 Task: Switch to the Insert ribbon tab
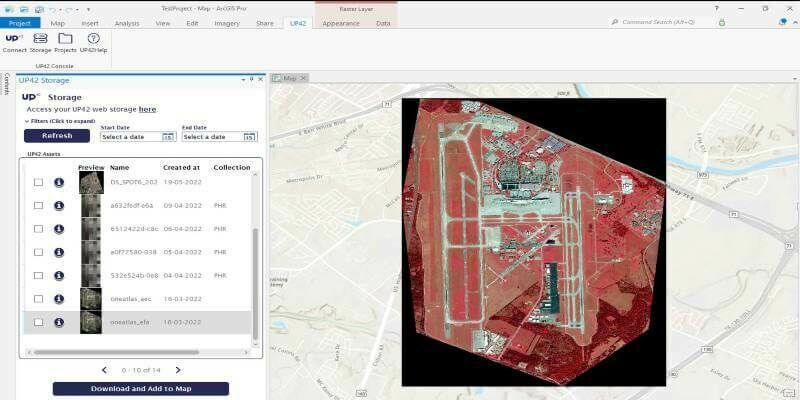click(90, 23)
